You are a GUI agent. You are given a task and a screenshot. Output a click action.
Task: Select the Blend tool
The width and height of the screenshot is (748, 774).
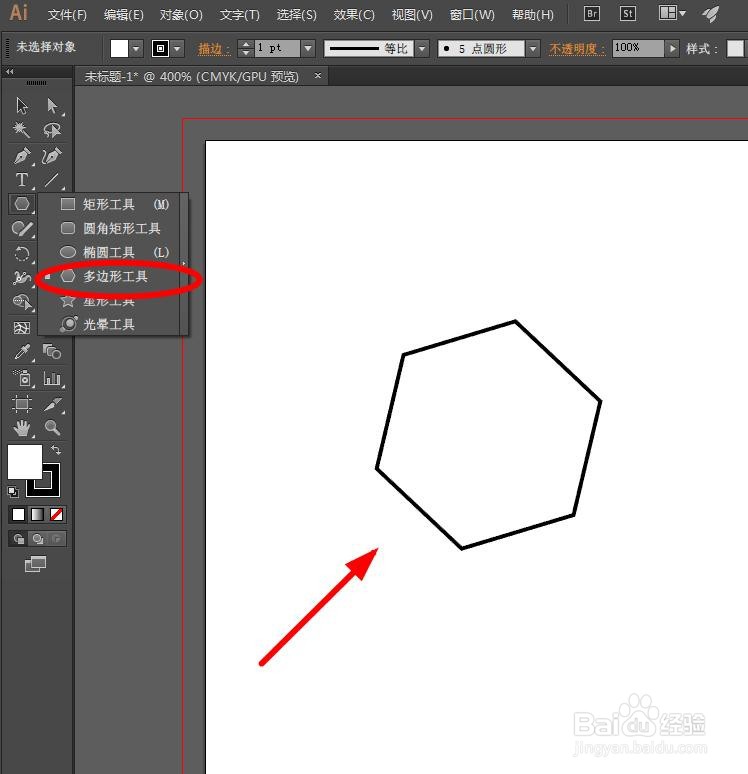coord(52,351)
